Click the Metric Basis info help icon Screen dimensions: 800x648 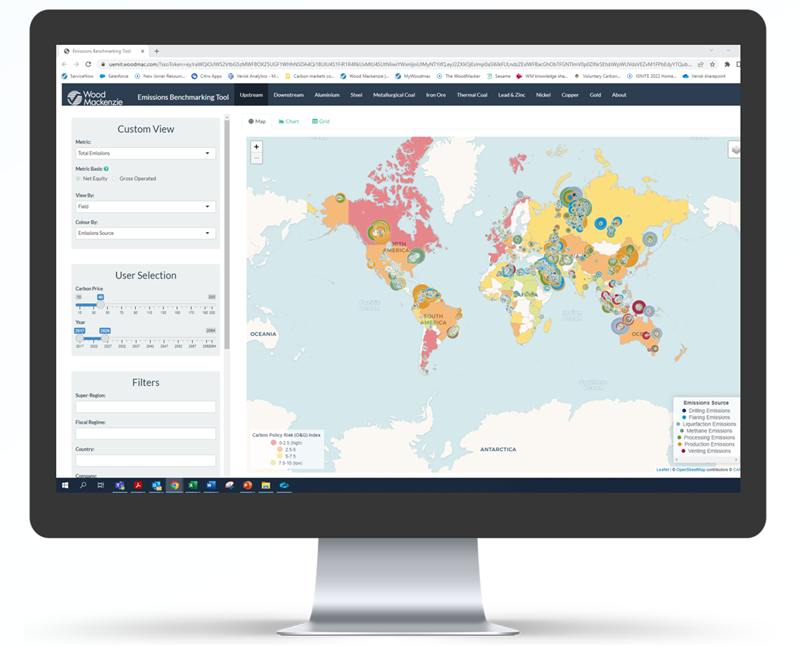(x=106, y=169)
